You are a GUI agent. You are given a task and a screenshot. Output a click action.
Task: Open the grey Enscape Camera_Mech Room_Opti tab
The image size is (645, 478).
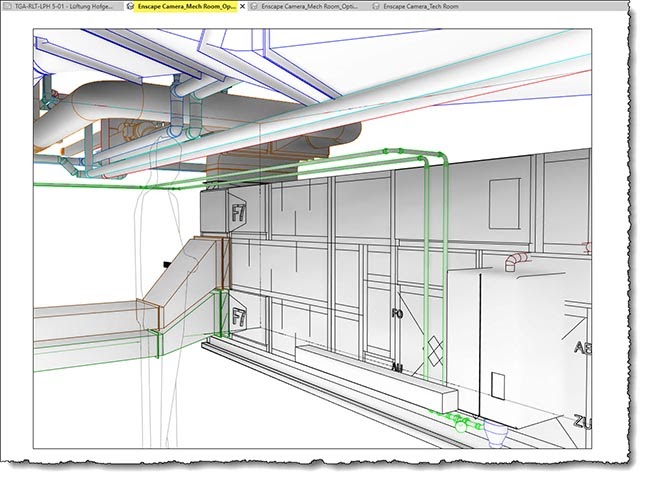tap(309, 7)
